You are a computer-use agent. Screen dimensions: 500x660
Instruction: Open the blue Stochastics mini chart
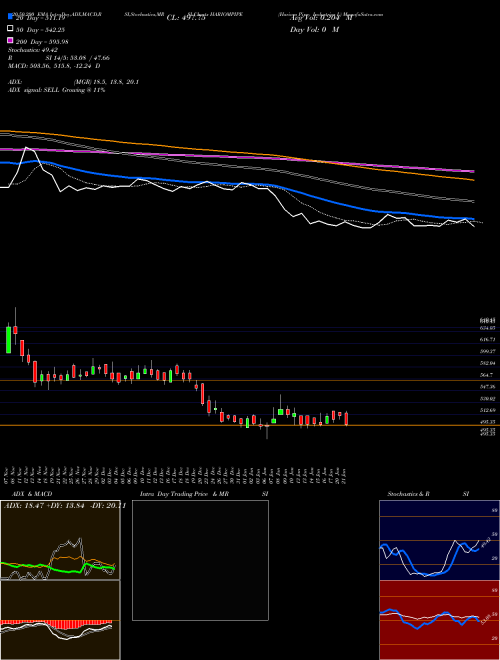coord(439,540)
